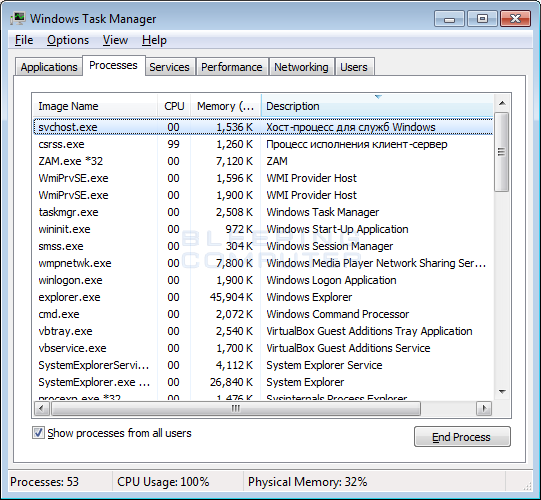Click the horizontal scrollbar right arrow
This screenshot has width=541, height=500.
point(484,409)
